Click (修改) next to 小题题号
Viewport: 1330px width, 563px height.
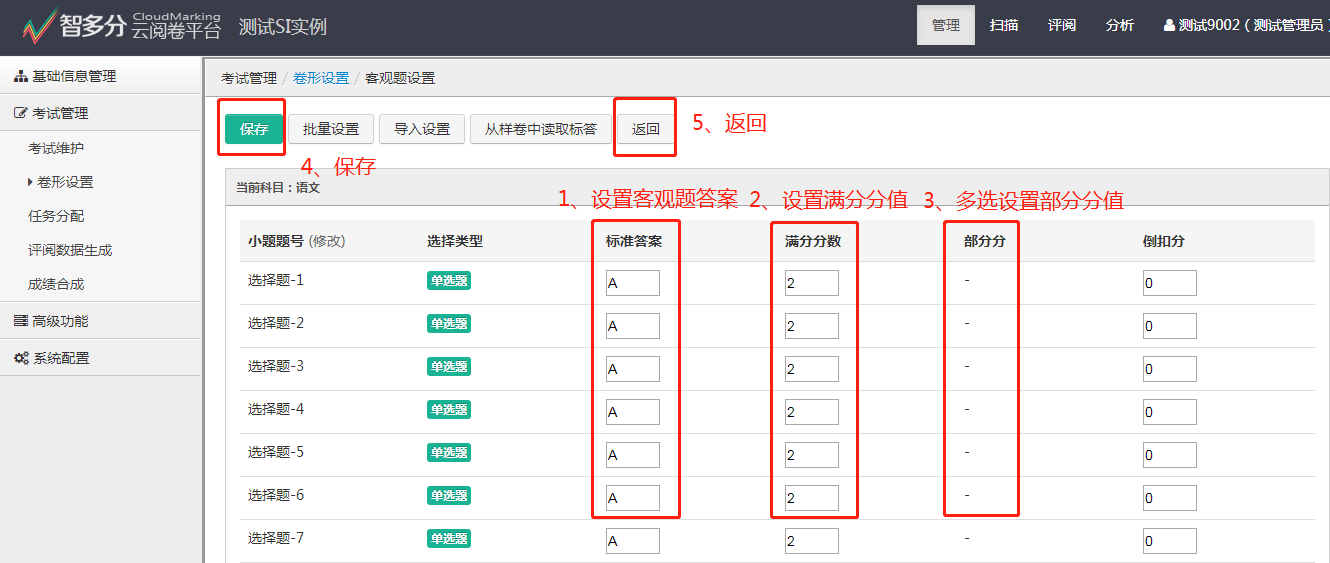(x=327, y=241)
